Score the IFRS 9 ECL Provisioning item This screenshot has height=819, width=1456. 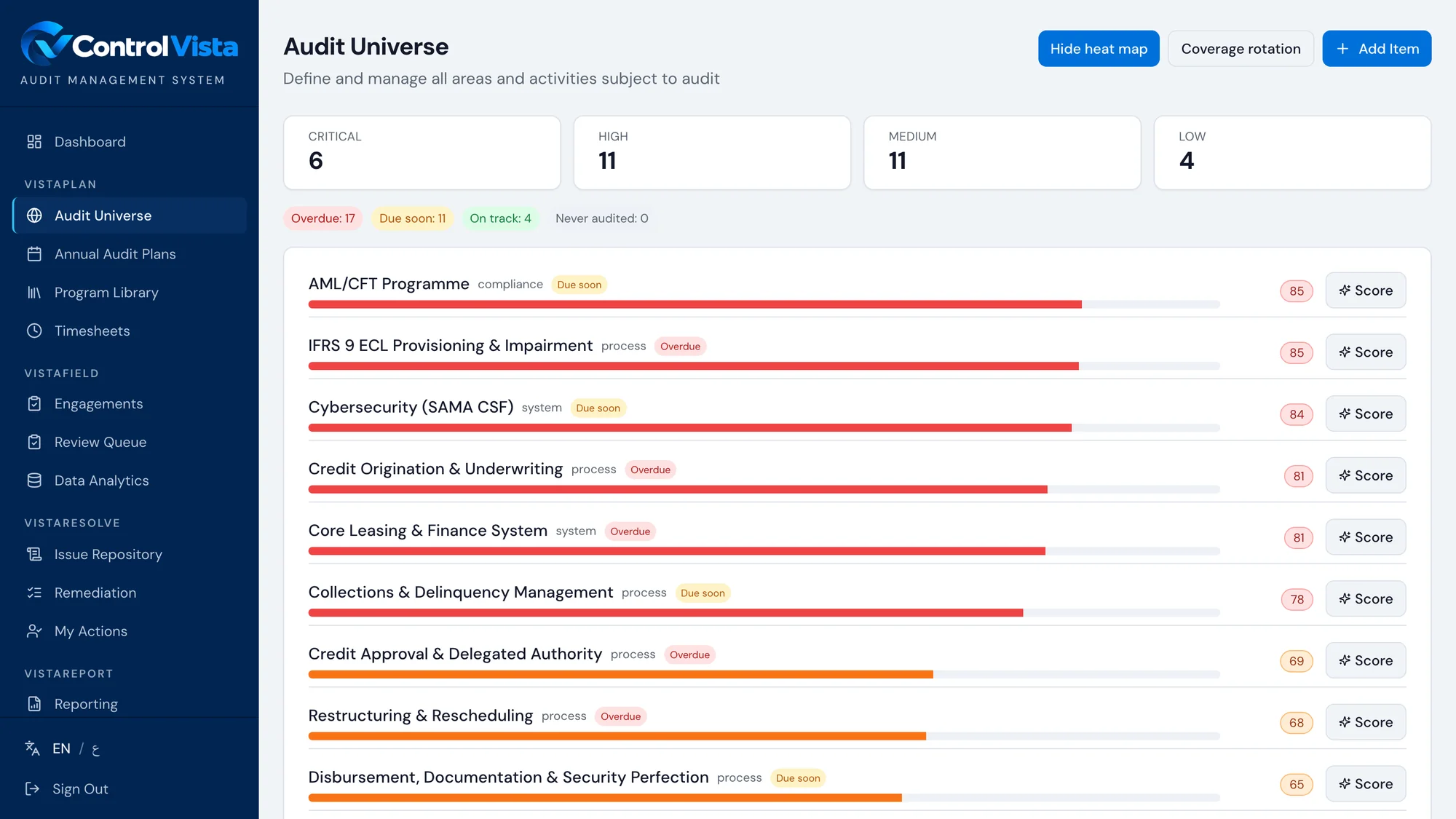[1365, 352]
